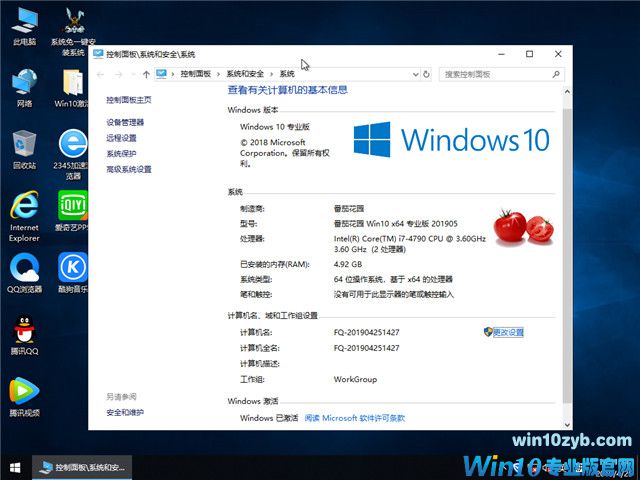Click 控制面板 in the breadcrumb
The width and height of the screenshot is (640, 480).
click(196, 74)
